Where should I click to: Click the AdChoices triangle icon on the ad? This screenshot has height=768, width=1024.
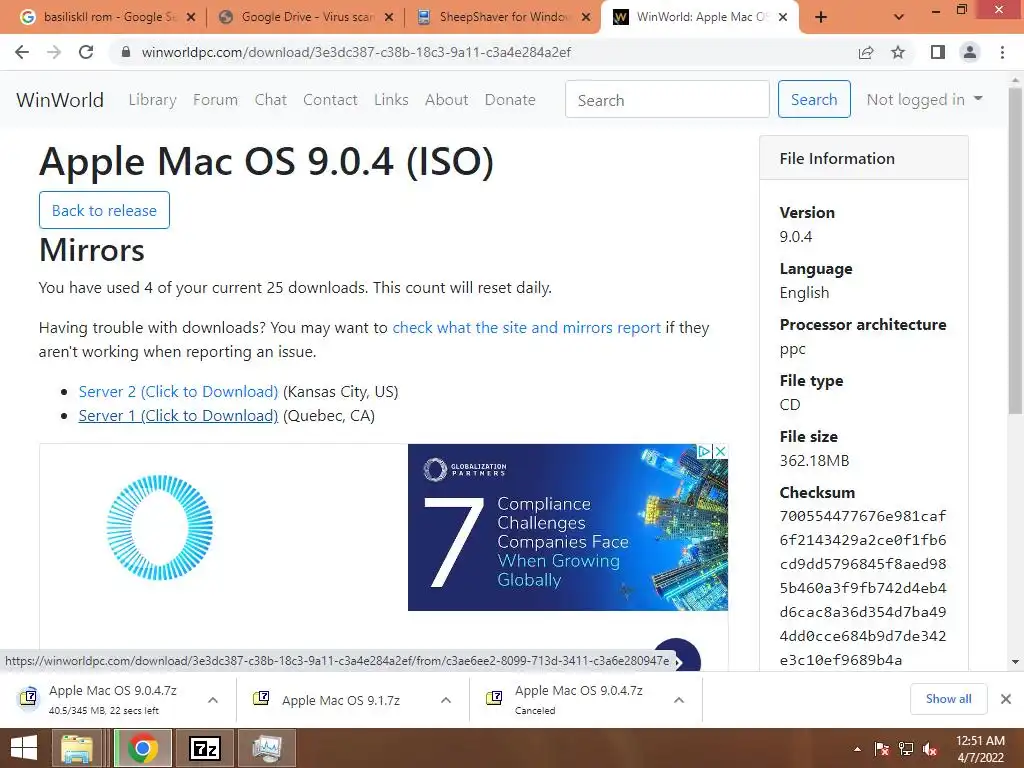coord(704,451)
